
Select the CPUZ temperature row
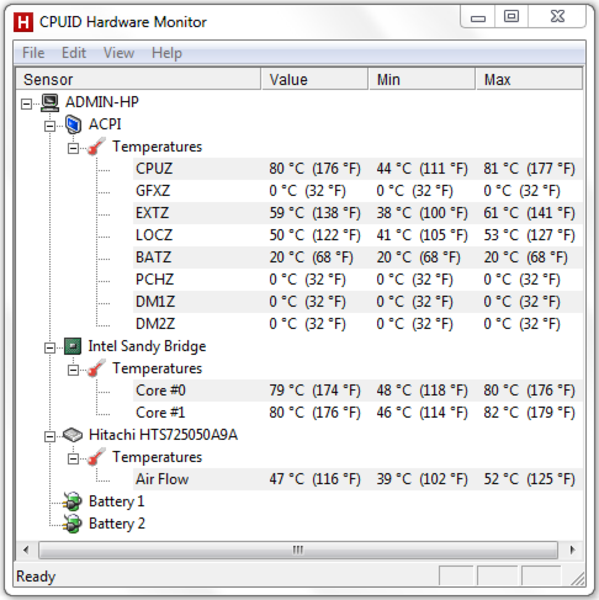358,169
